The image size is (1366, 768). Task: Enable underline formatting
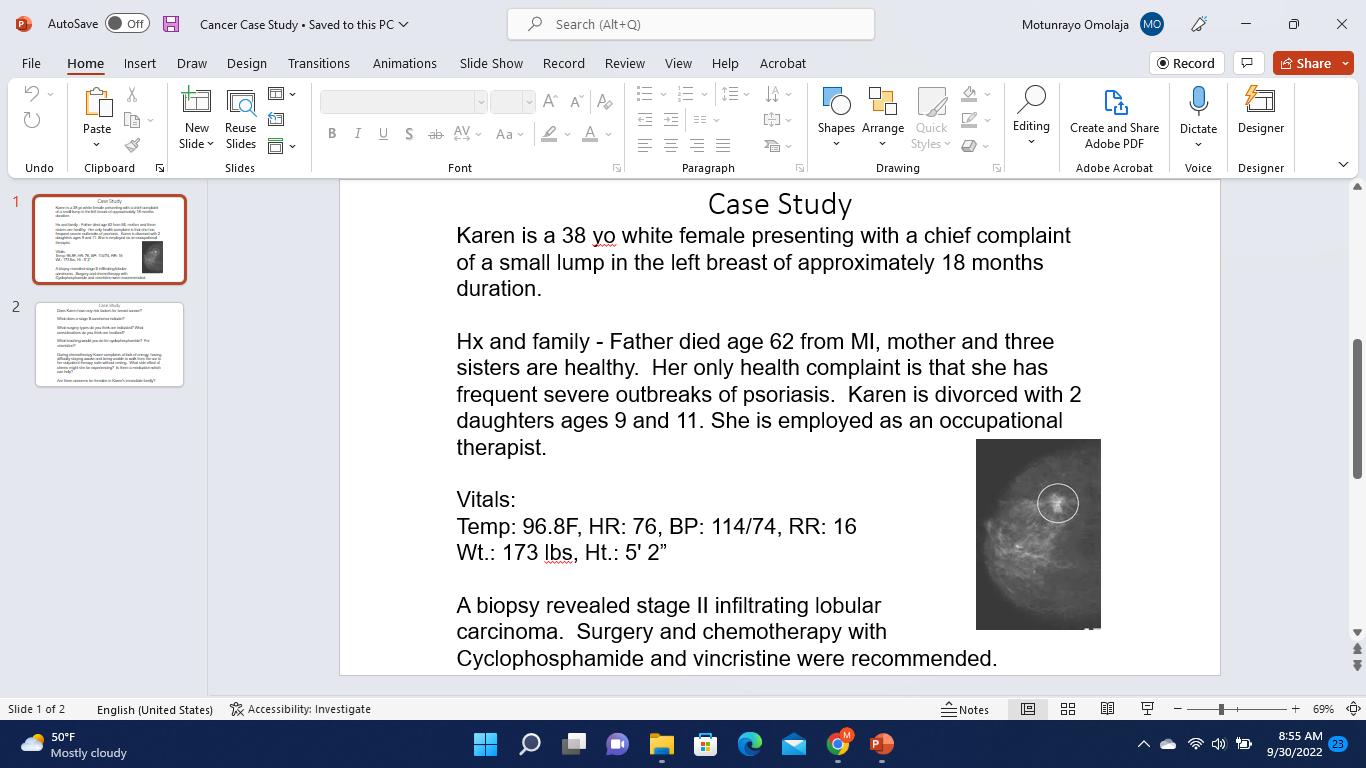[x=382, y=133]
